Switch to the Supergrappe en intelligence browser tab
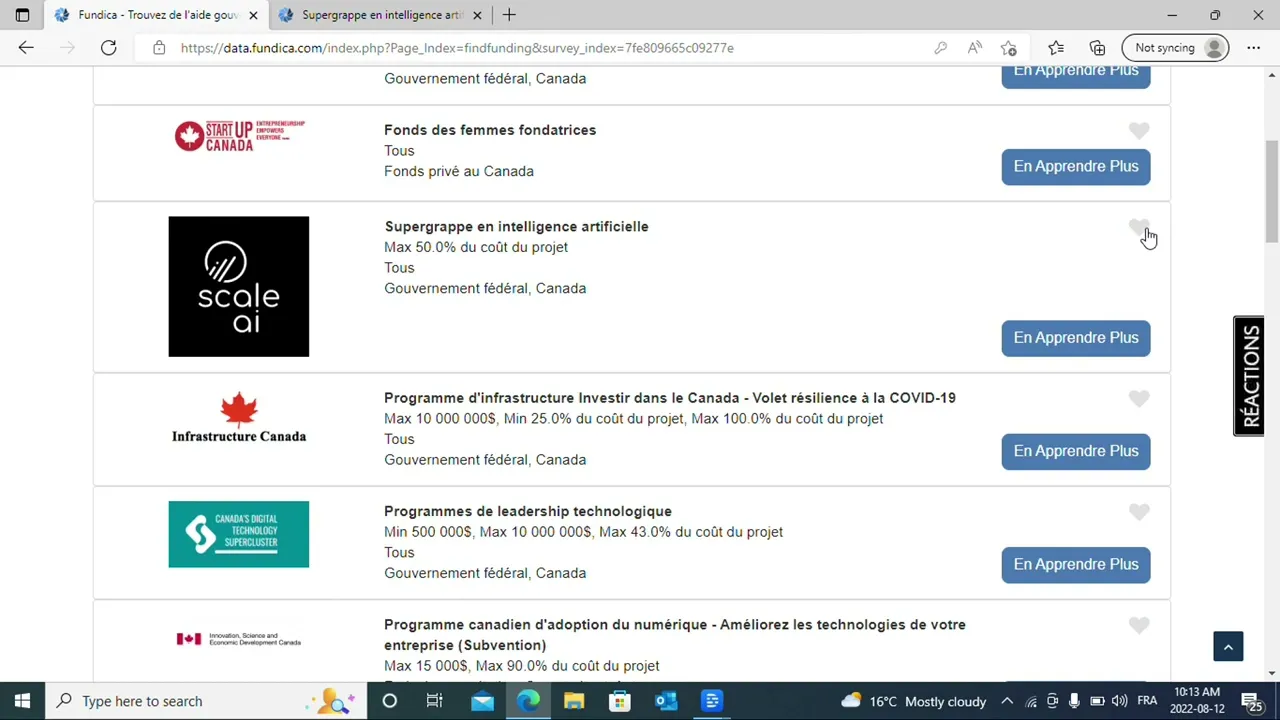Image resolution: width=1280 pixels, height=720 pixels. 382,15
